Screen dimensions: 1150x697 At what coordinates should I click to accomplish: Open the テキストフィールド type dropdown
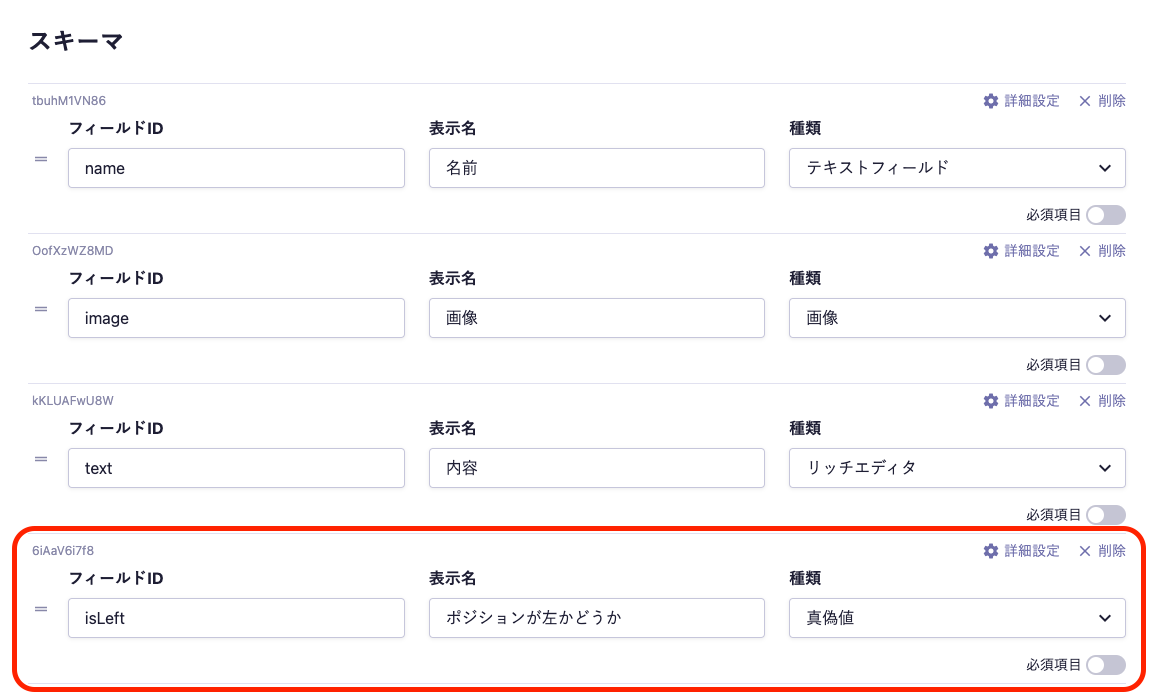point(956,168)
